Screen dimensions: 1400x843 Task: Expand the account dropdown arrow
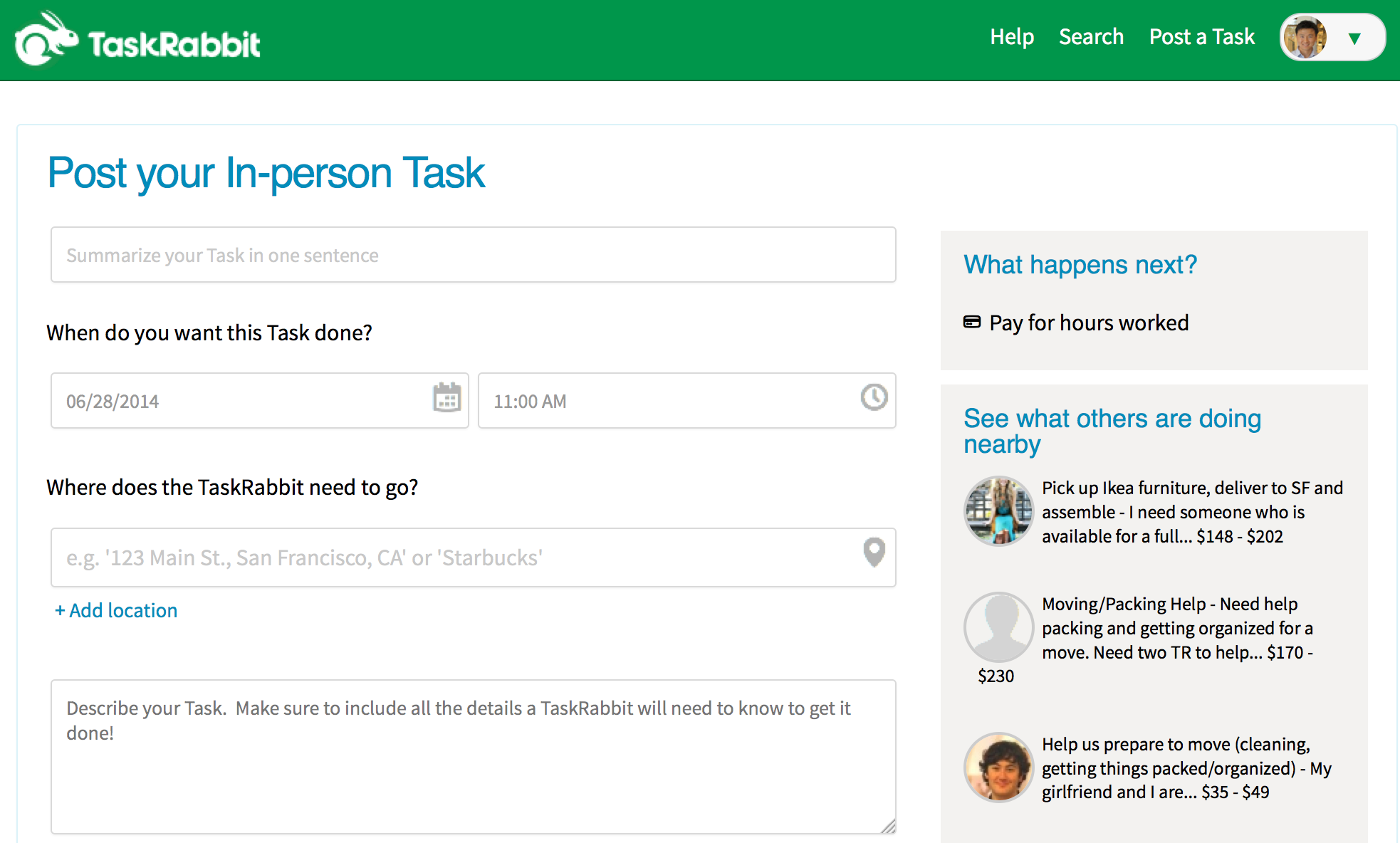(x=1354, y=38)
